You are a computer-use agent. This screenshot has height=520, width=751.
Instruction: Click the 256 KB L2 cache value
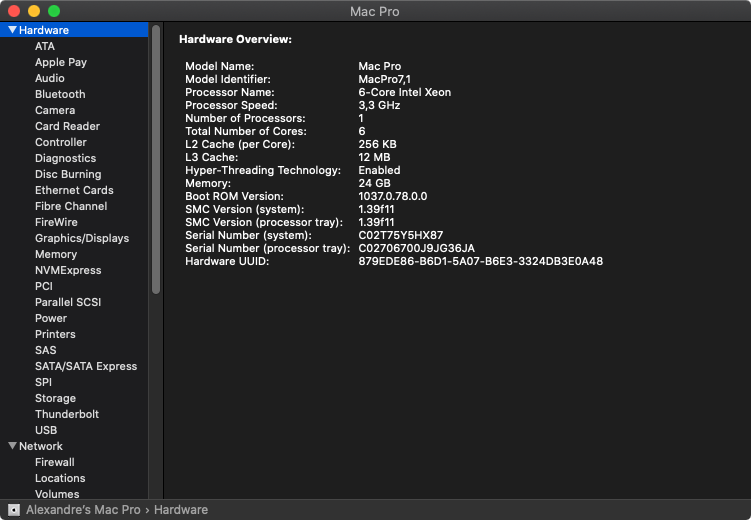(377, 144)
